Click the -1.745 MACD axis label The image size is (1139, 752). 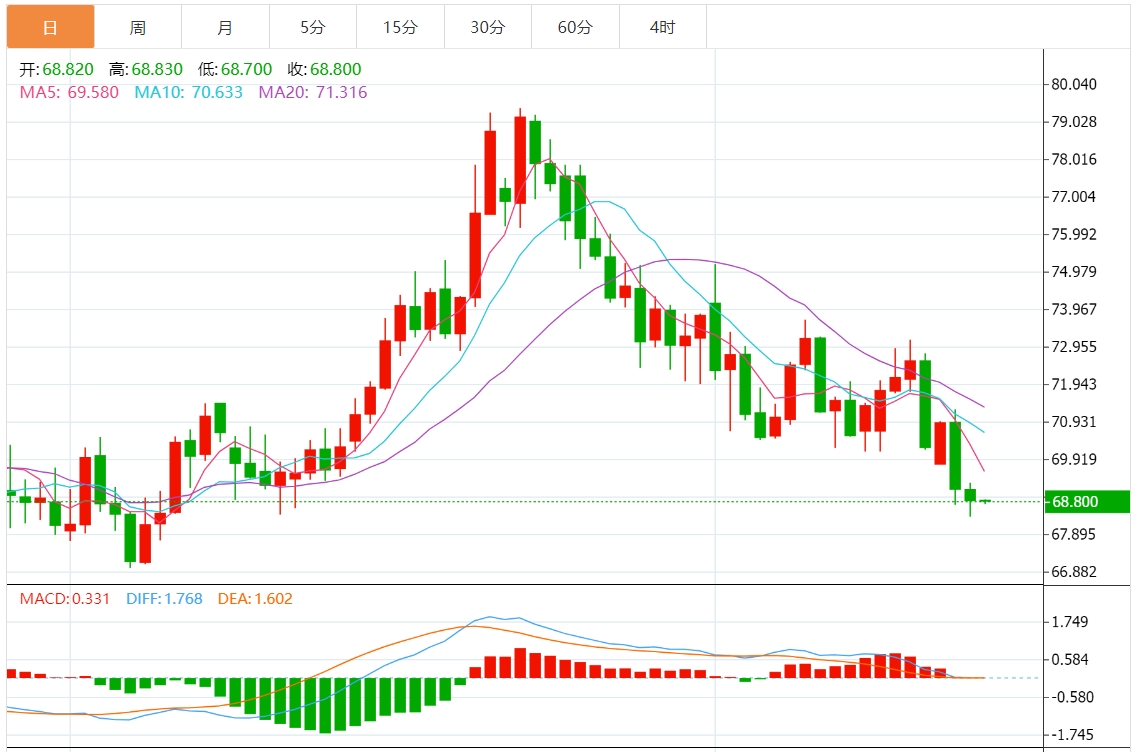(1073, 735)
